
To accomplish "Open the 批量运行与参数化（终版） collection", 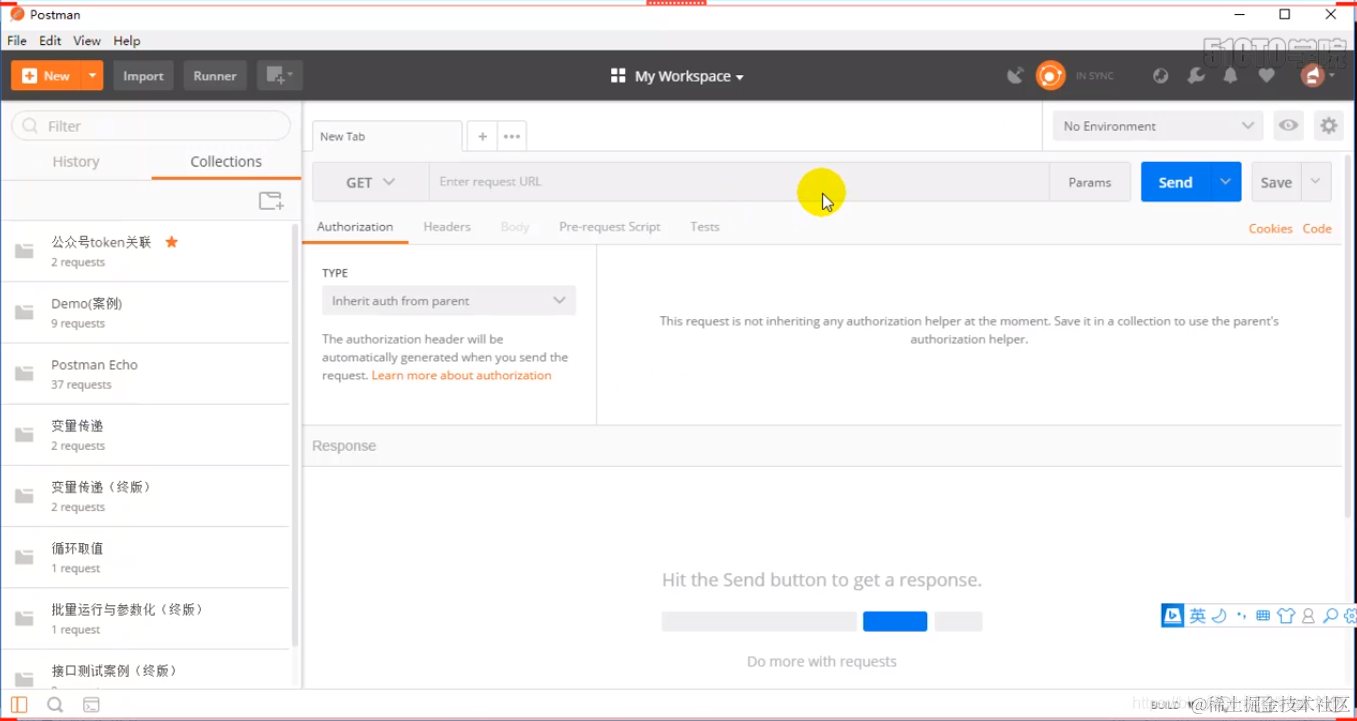I will click(x=146, y=618).
